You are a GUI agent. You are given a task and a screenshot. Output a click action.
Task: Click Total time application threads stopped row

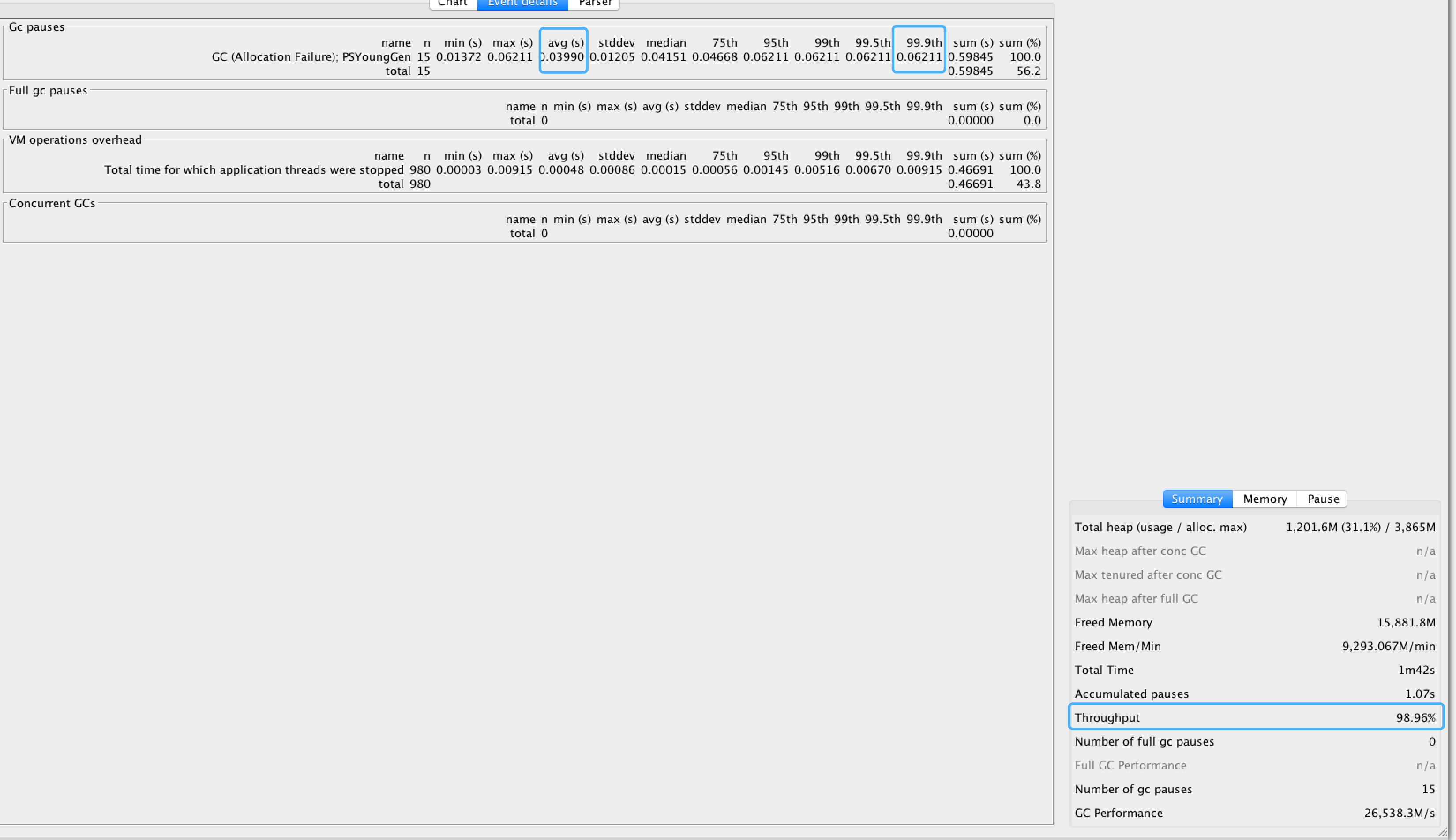coord(254,169)
